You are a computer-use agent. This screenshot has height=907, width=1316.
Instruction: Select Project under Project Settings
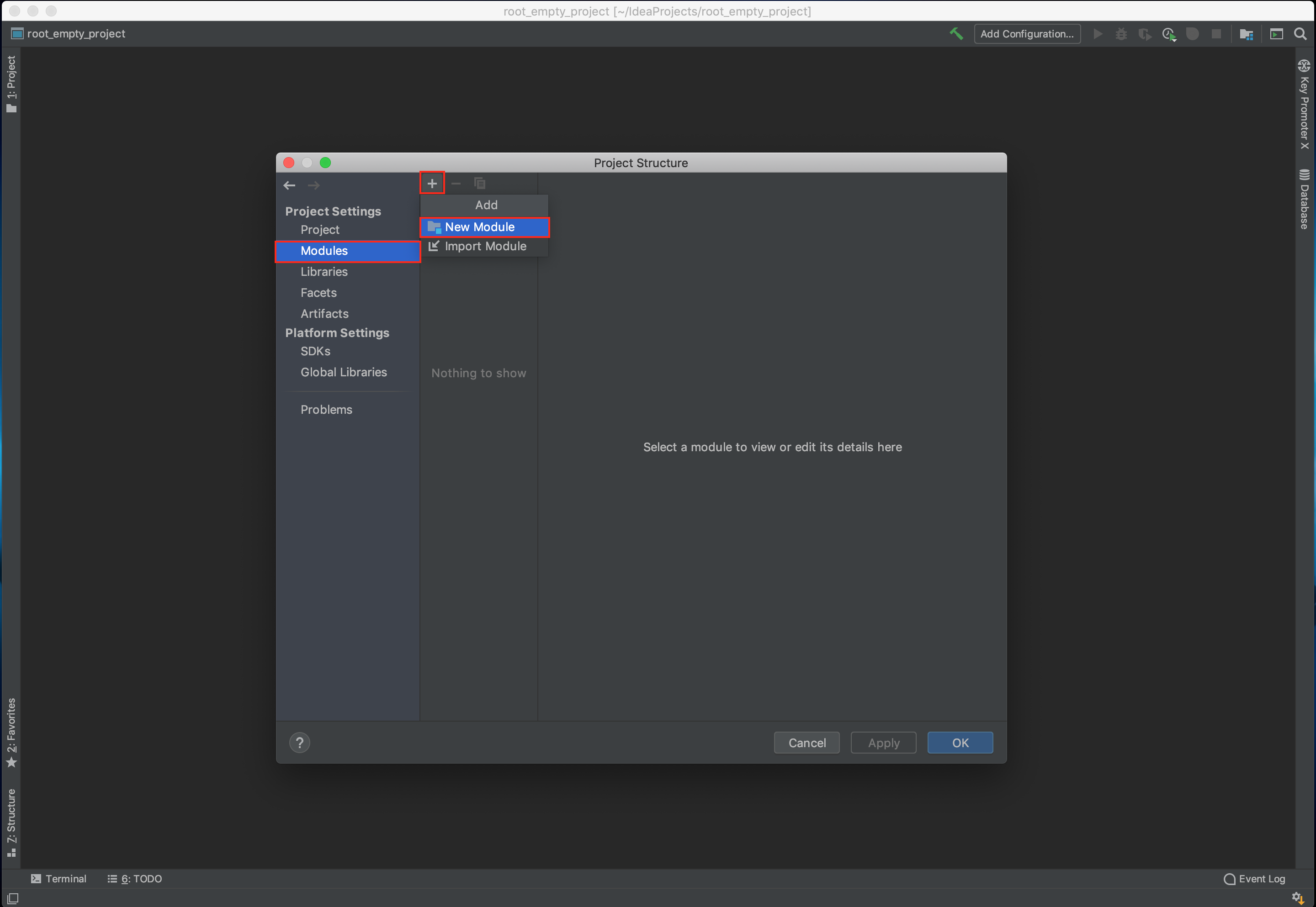point(348,230)
